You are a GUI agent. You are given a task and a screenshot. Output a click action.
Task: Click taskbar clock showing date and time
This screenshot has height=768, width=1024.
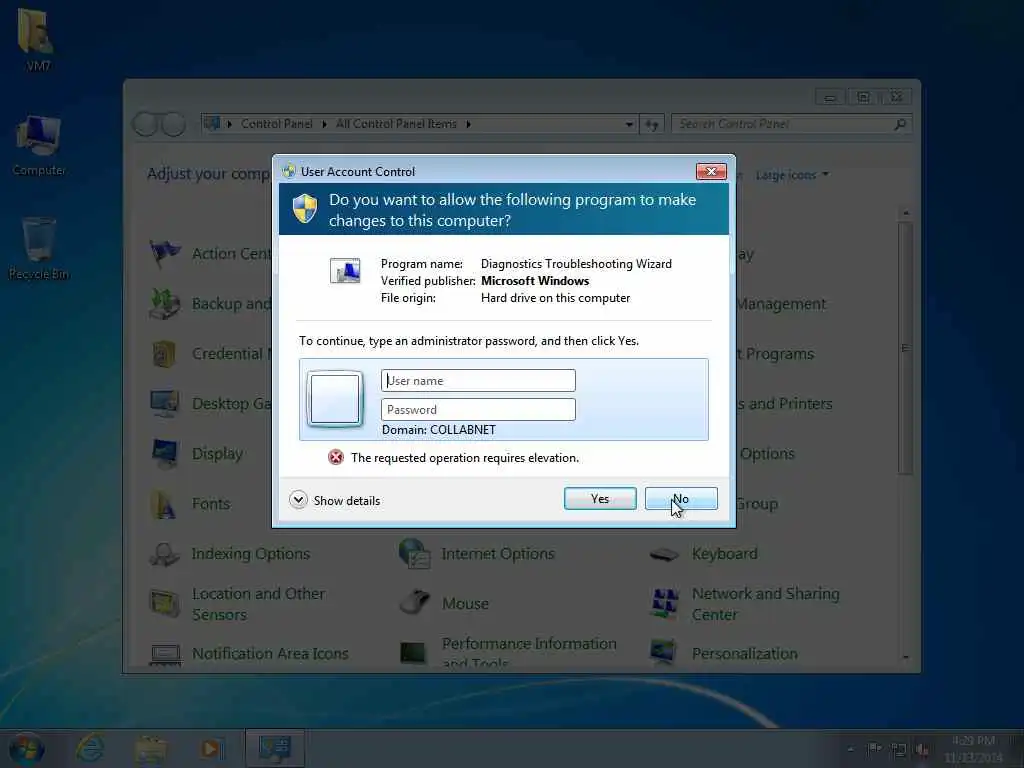973,749
